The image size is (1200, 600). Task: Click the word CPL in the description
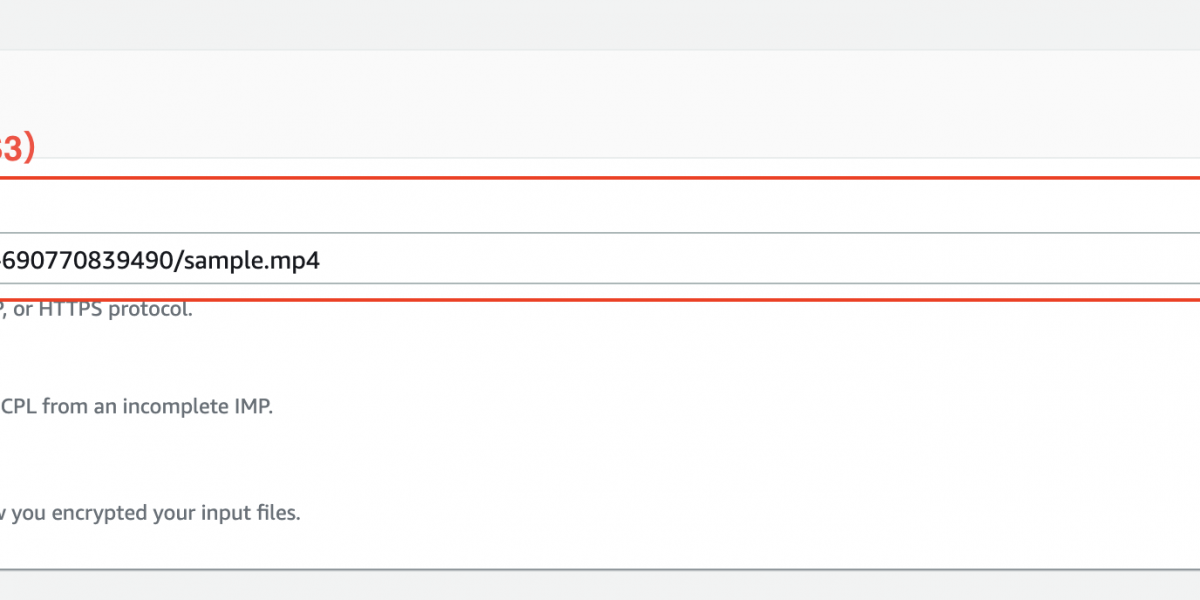point(19,407)
